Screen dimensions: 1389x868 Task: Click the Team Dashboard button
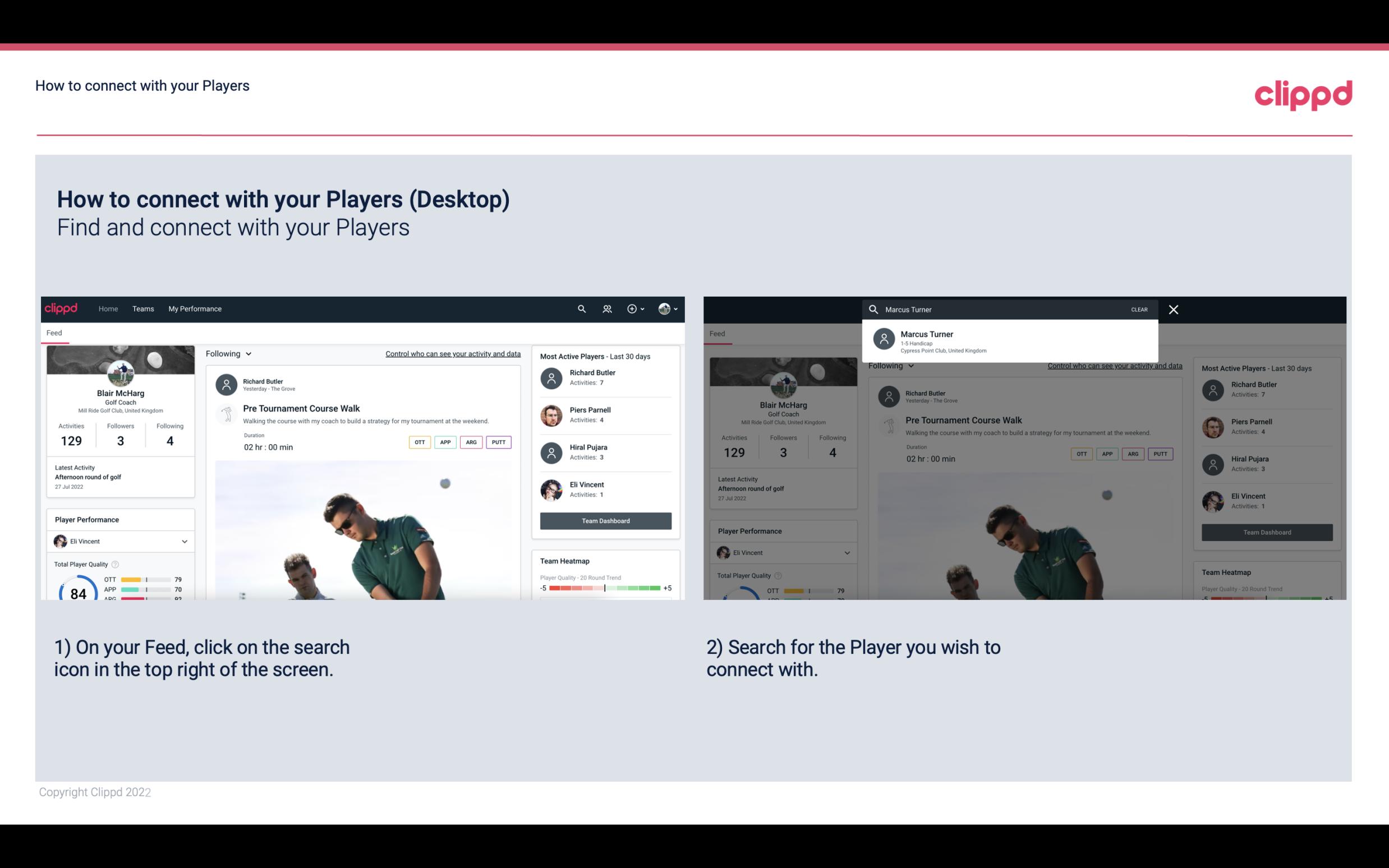(605, 520)
